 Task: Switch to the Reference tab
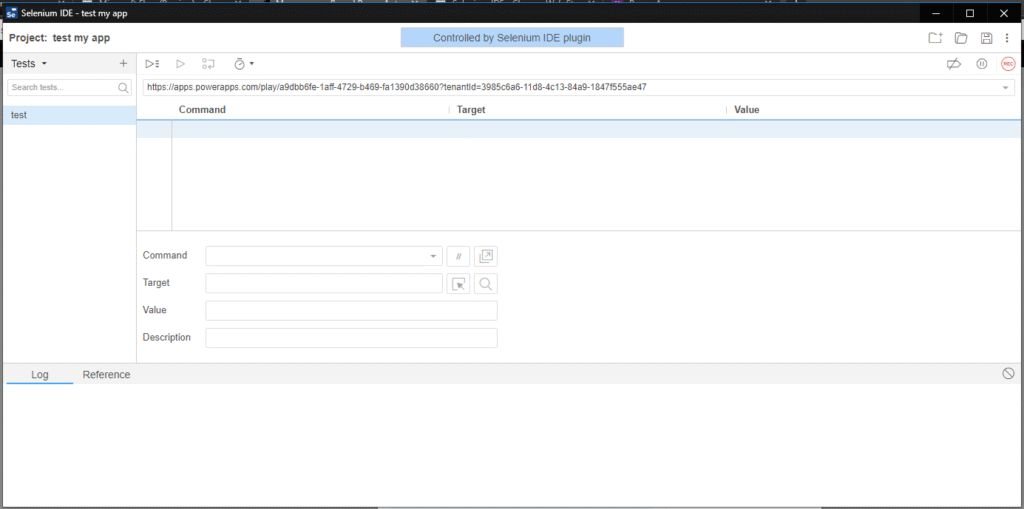point(106,374)
